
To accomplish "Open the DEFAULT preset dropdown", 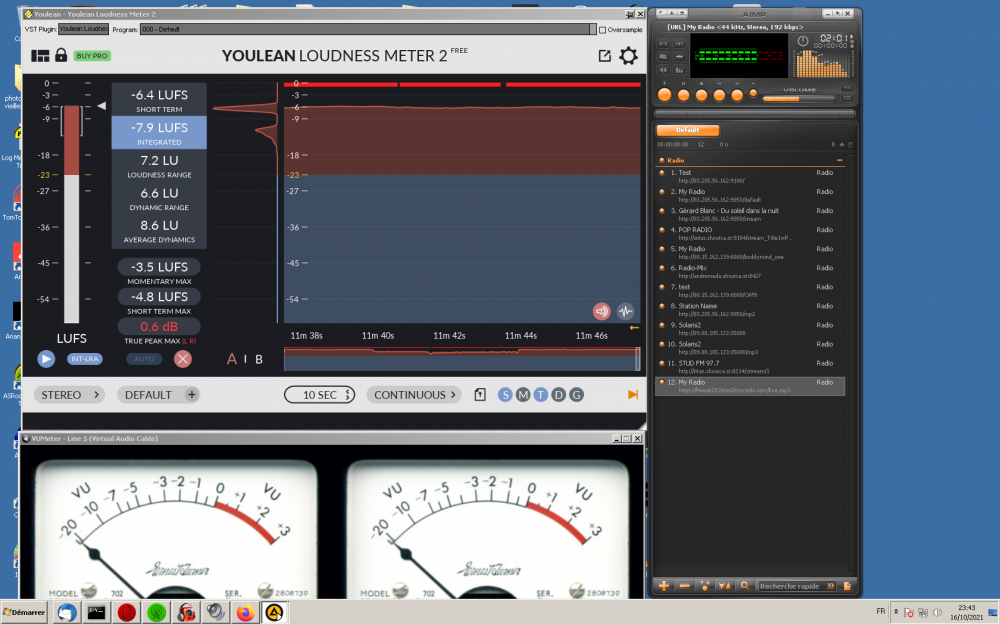I will pyautogui.click(x=149, y=395).
